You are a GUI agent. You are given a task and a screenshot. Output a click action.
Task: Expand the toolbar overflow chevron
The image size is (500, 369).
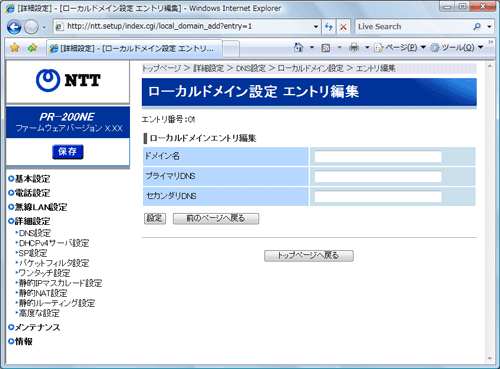pyautogui.click(x=490, y=42)
